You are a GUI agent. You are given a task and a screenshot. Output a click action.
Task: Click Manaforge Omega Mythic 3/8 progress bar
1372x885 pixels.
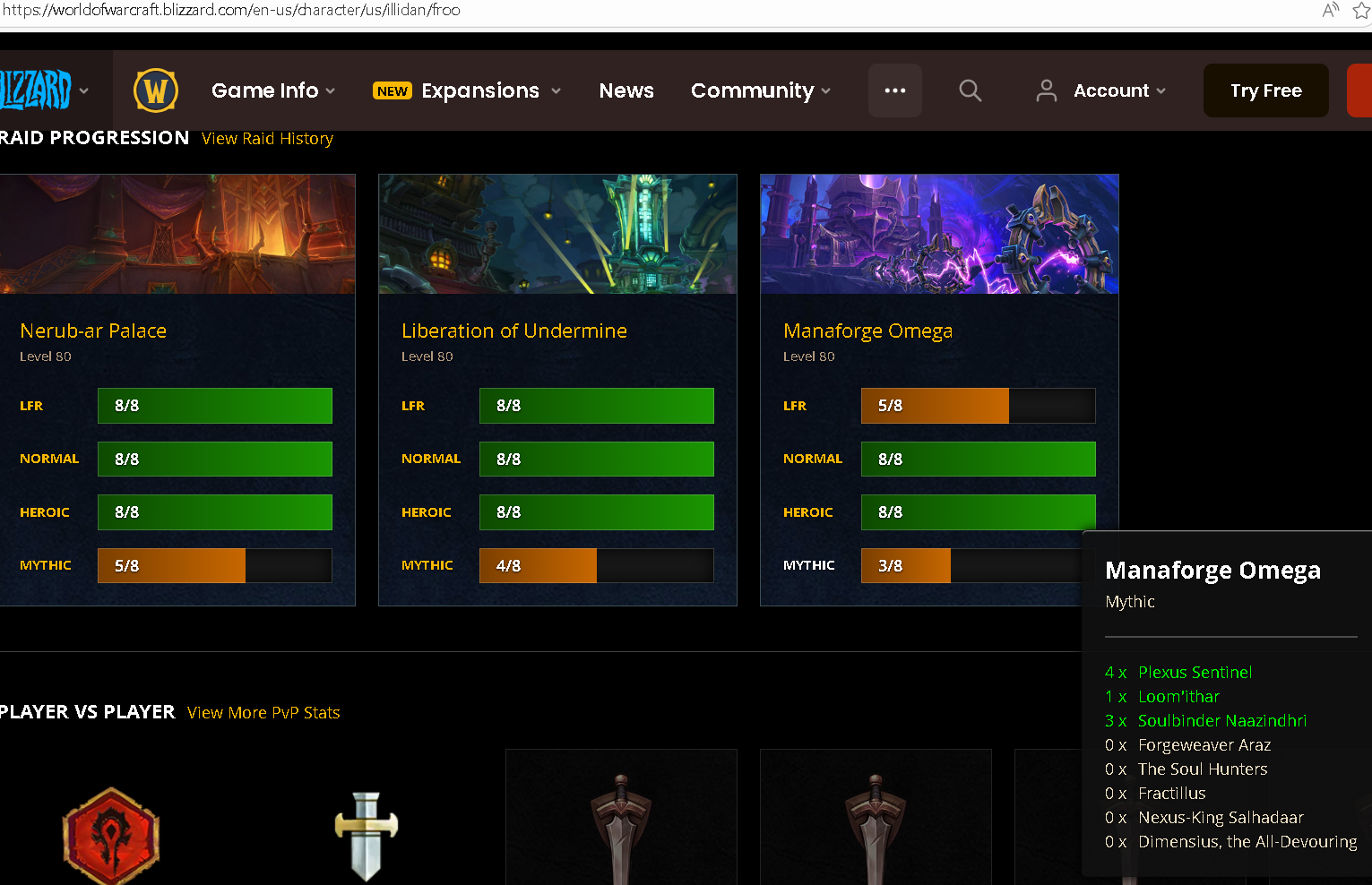point(971,565)
